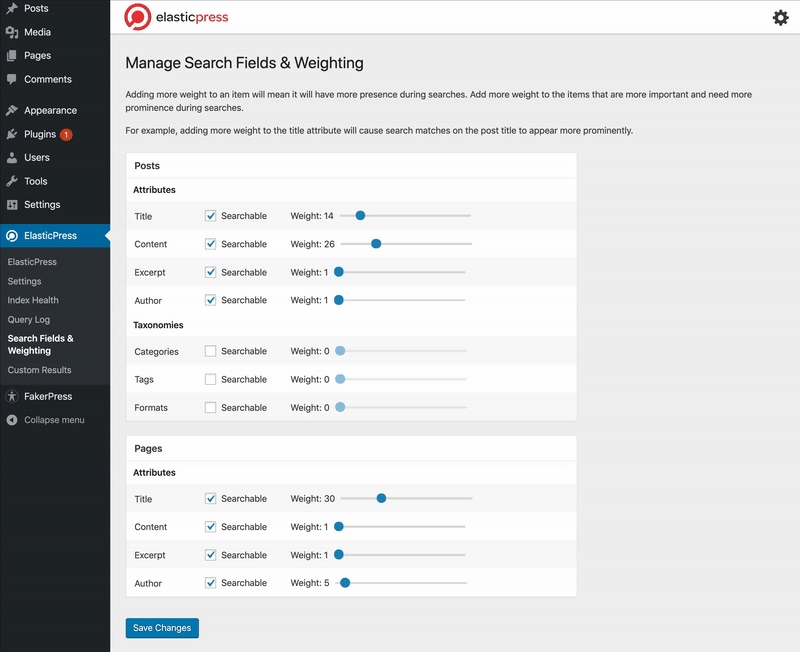Uncheck Searchable for Pages Title
800x652 pixels.
210,498
